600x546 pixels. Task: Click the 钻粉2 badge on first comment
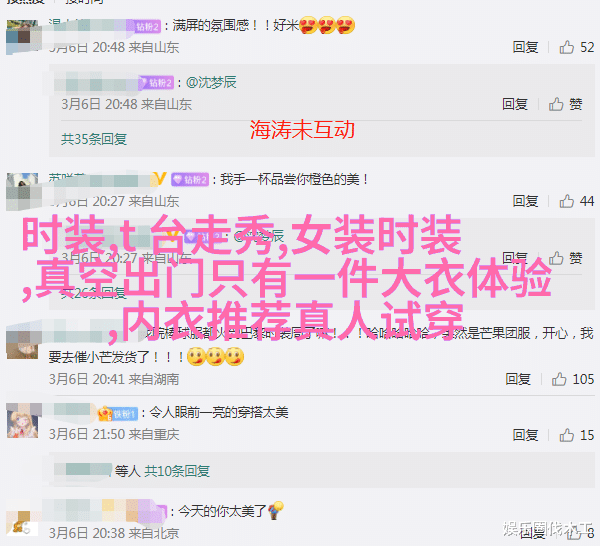[x=148, y=26]
